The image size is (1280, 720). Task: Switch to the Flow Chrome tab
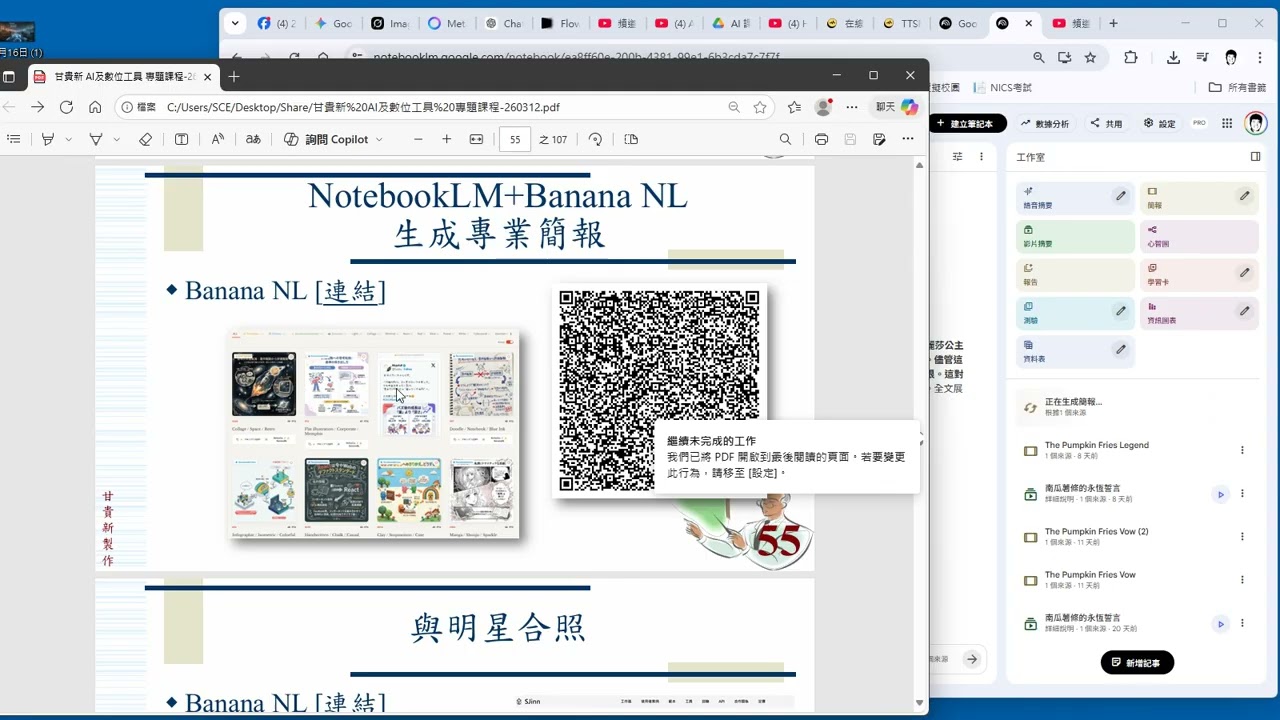pyautogui.click(x=560, y=24)
